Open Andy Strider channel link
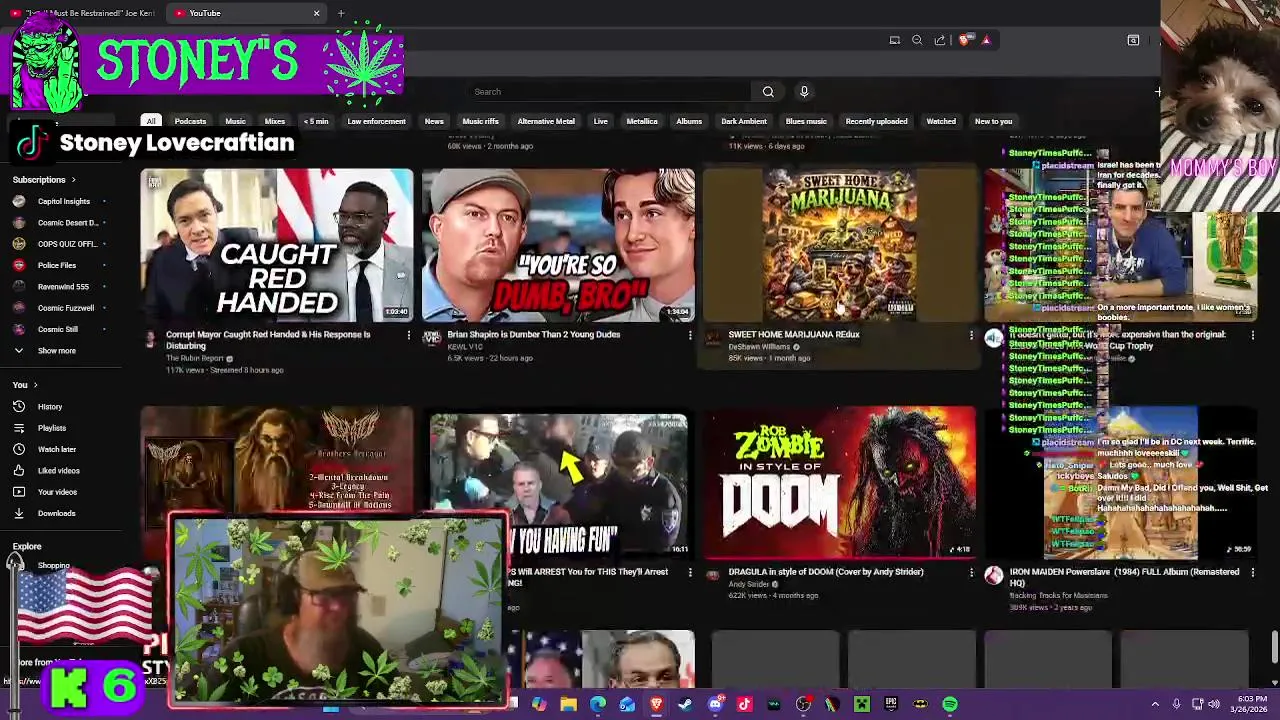The width and height of the screenshot is (1280, 720). point(749,584)
